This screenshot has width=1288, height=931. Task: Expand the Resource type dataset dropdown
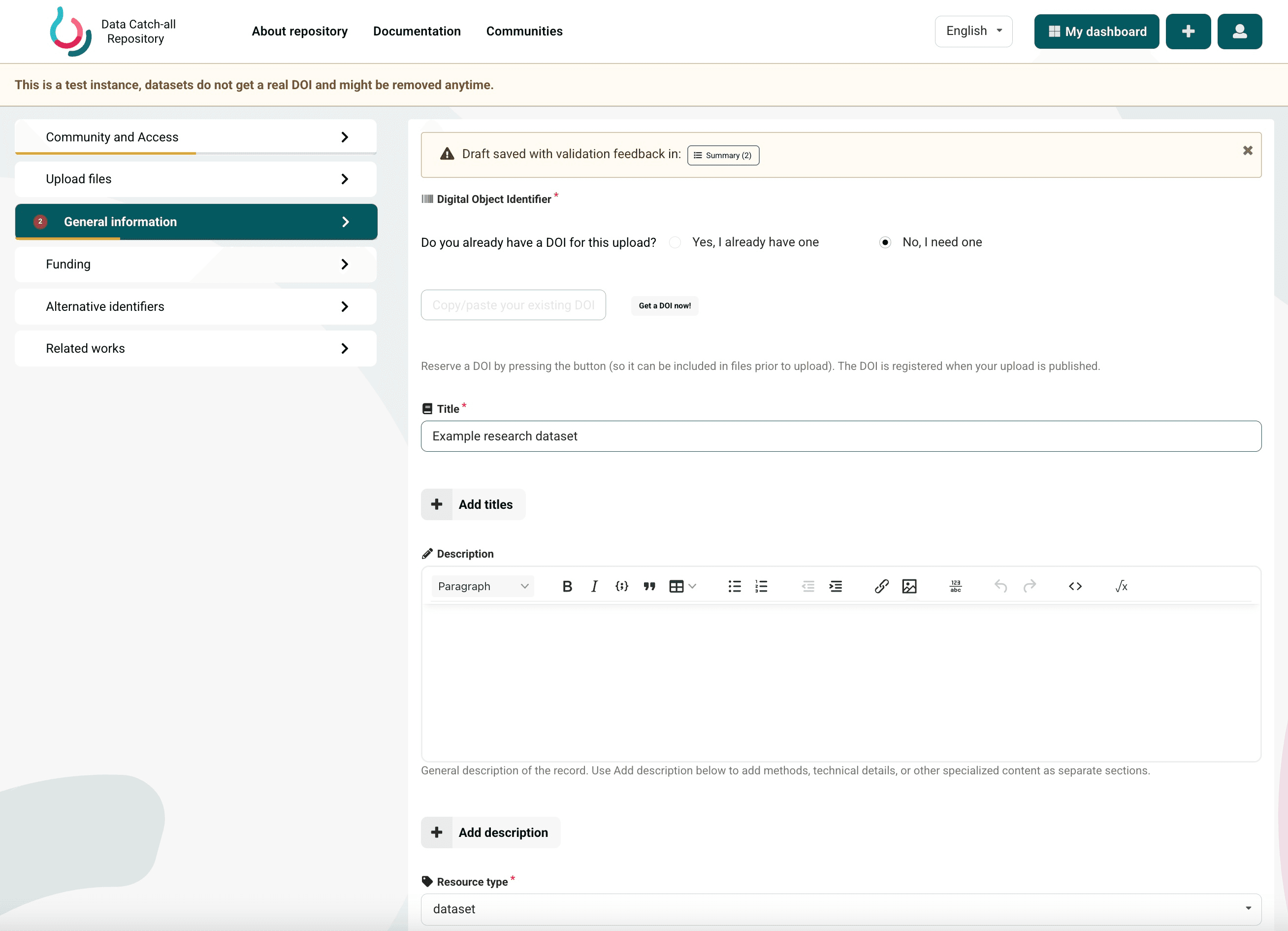[x=840, y=909]
